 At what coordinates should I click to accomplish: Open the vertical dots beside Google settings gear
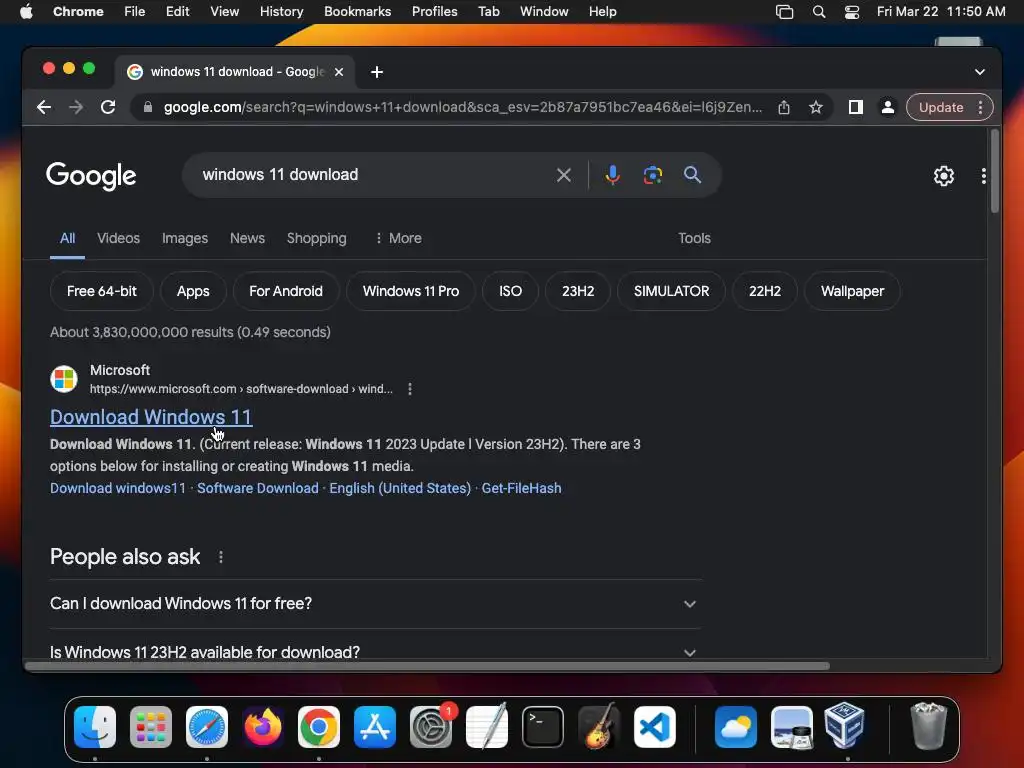point(984,176)
